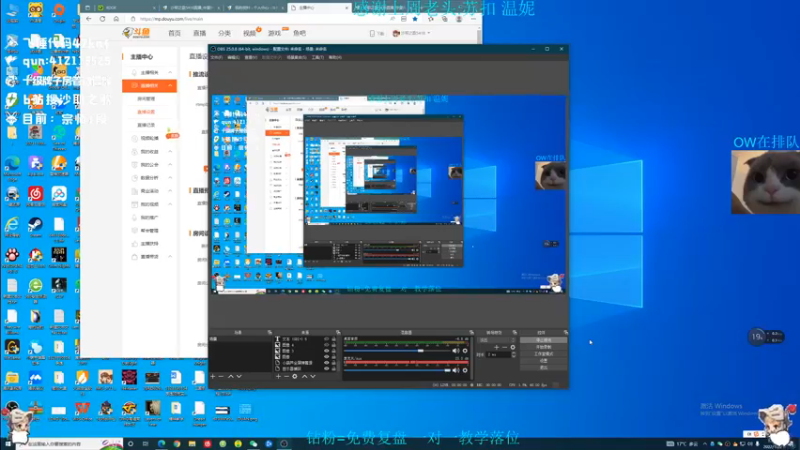800x450 pixels.
Task: Expand the 数据分析 section in Douyu sidebar
Action: tap(170, 178)
